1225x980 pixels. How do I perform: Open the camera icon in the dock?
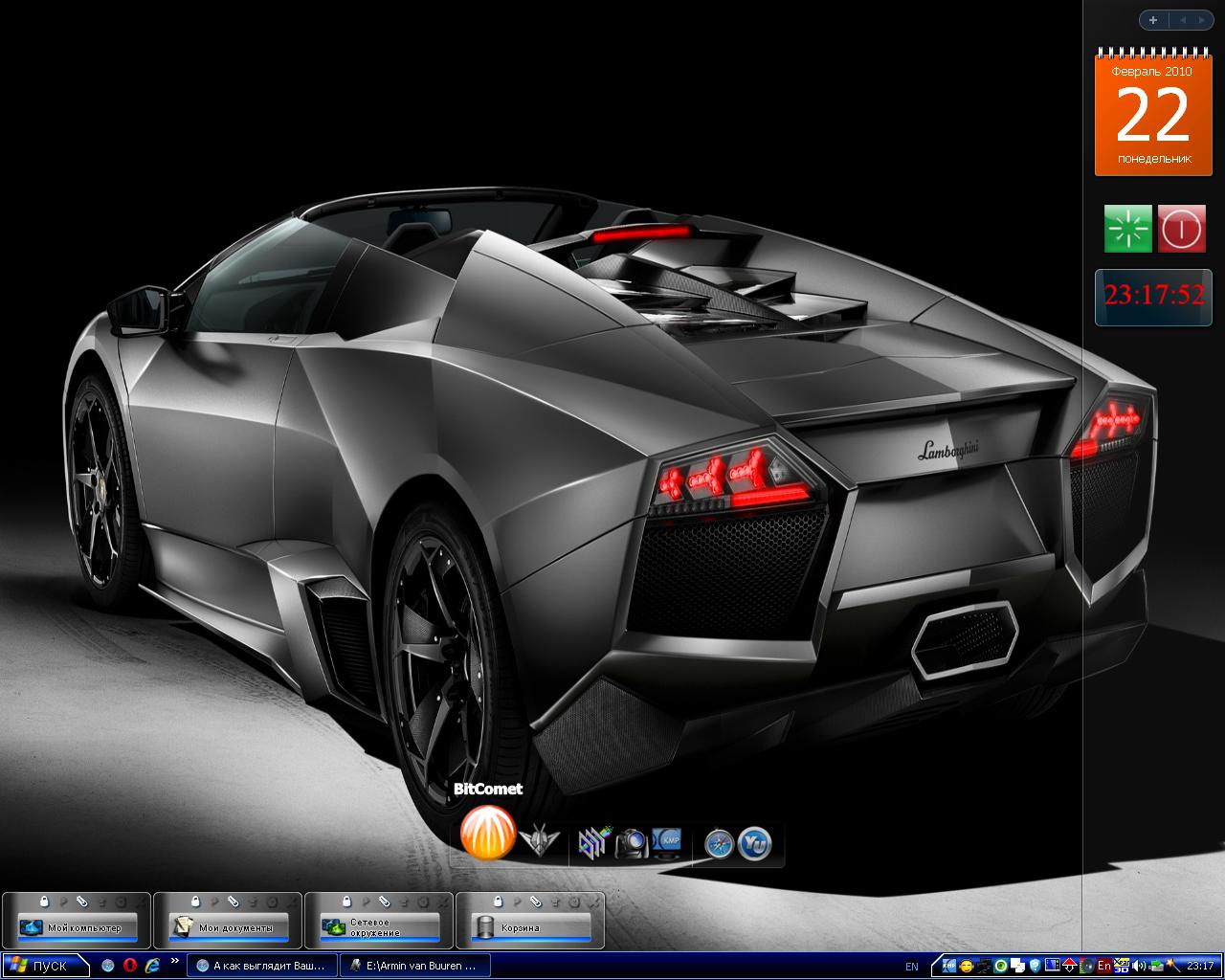(631, 842)
